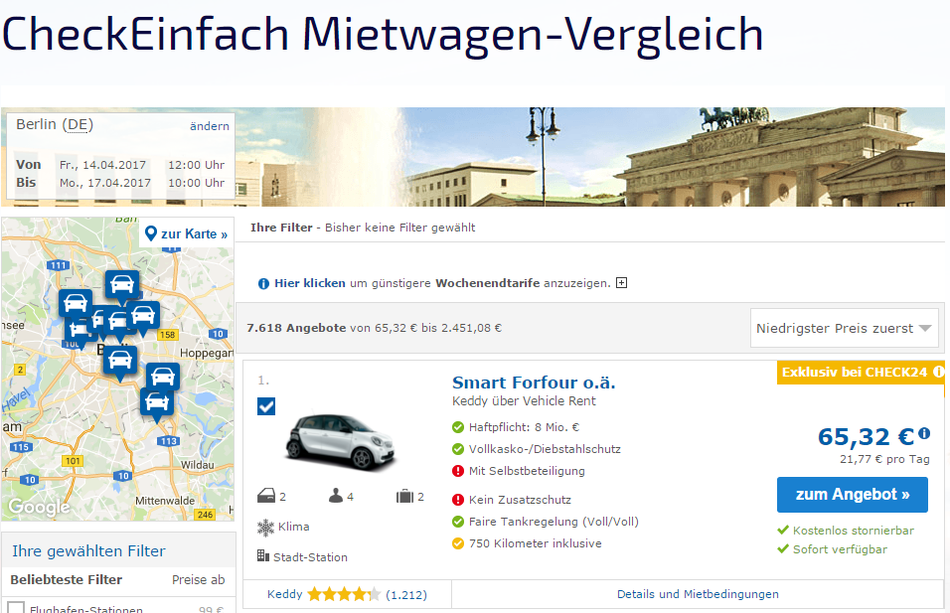The height and width of the screenshot is (613, 950).
Task: Click the Google logo on the map
Action: 39,506
